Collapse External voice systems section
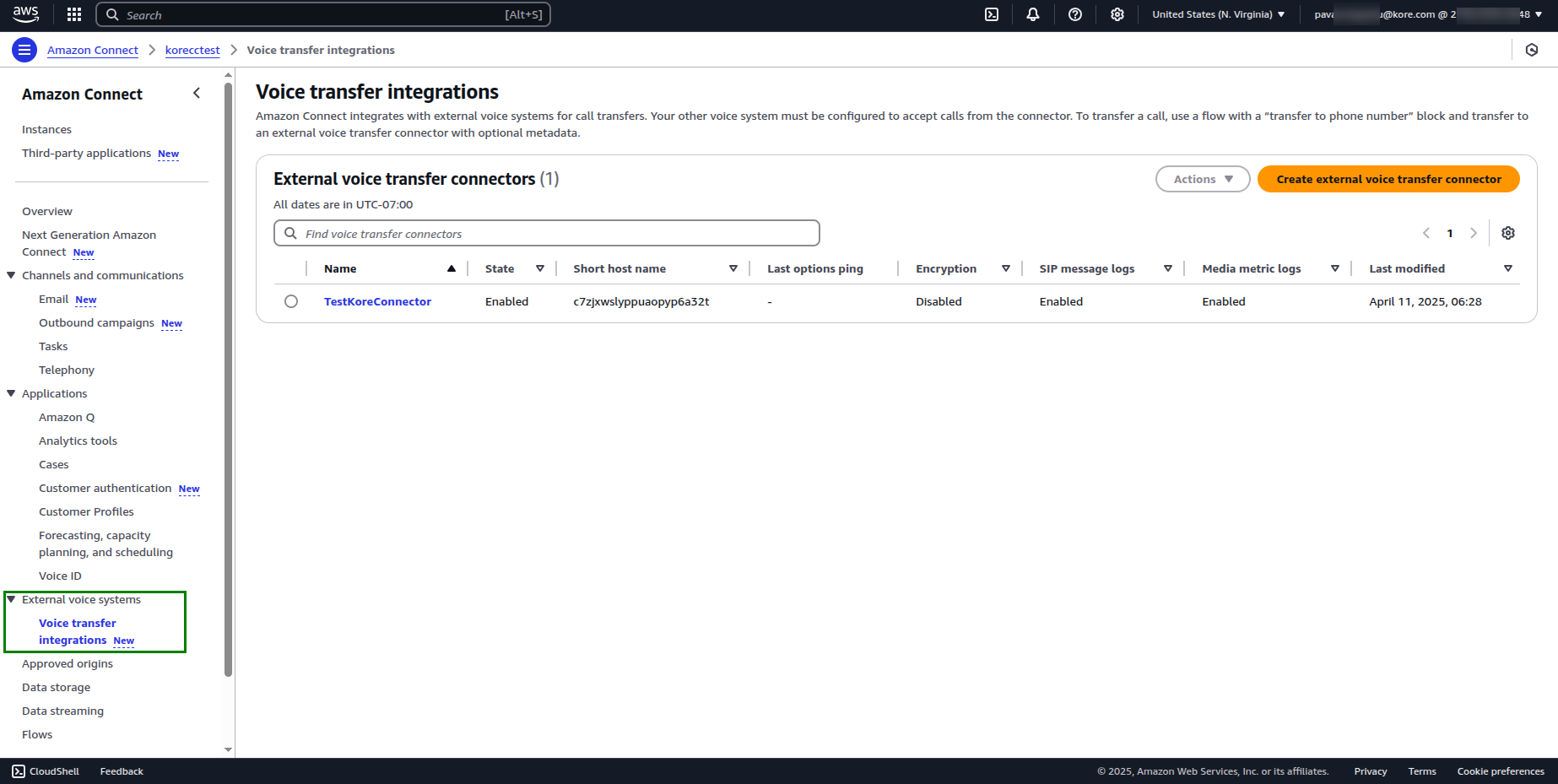 coord(11,599)
